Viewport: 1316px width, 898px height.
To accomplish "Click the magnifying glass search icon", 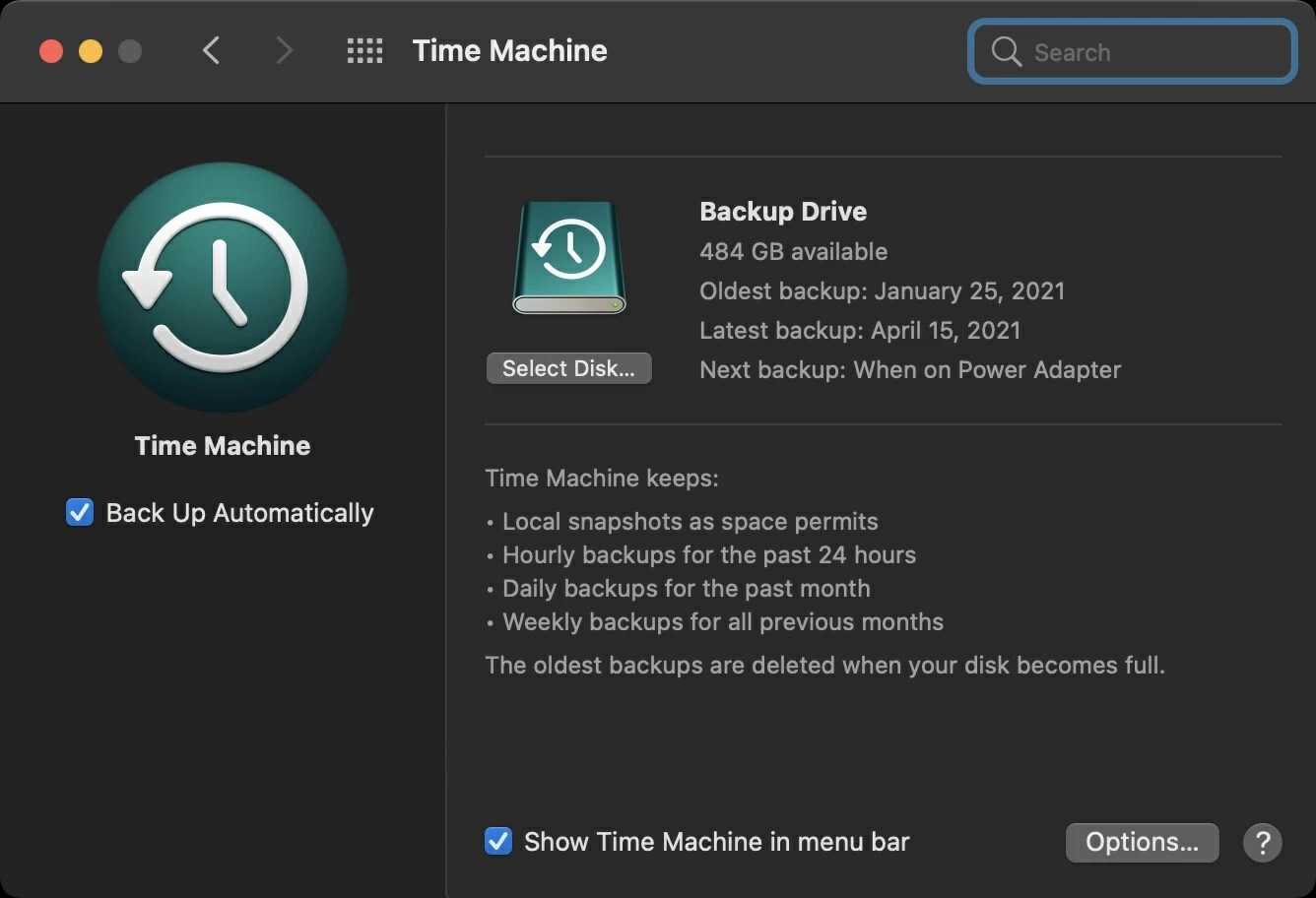I will tap(1006, 52).
